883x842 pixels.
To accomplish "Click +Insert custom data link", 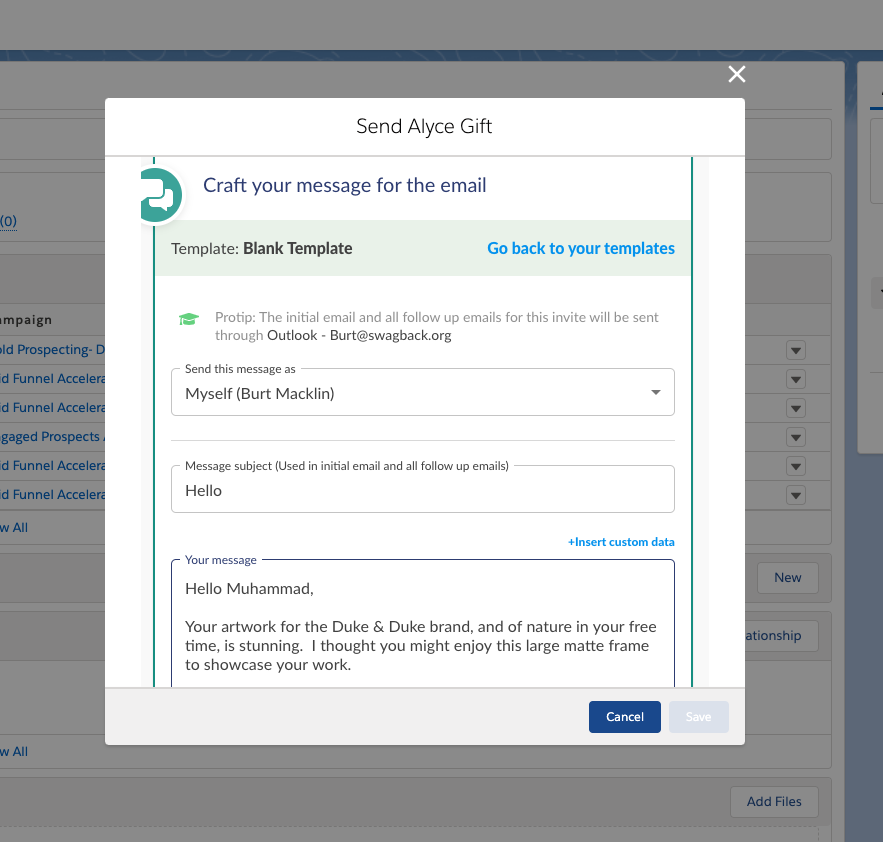I will [621, 542].
